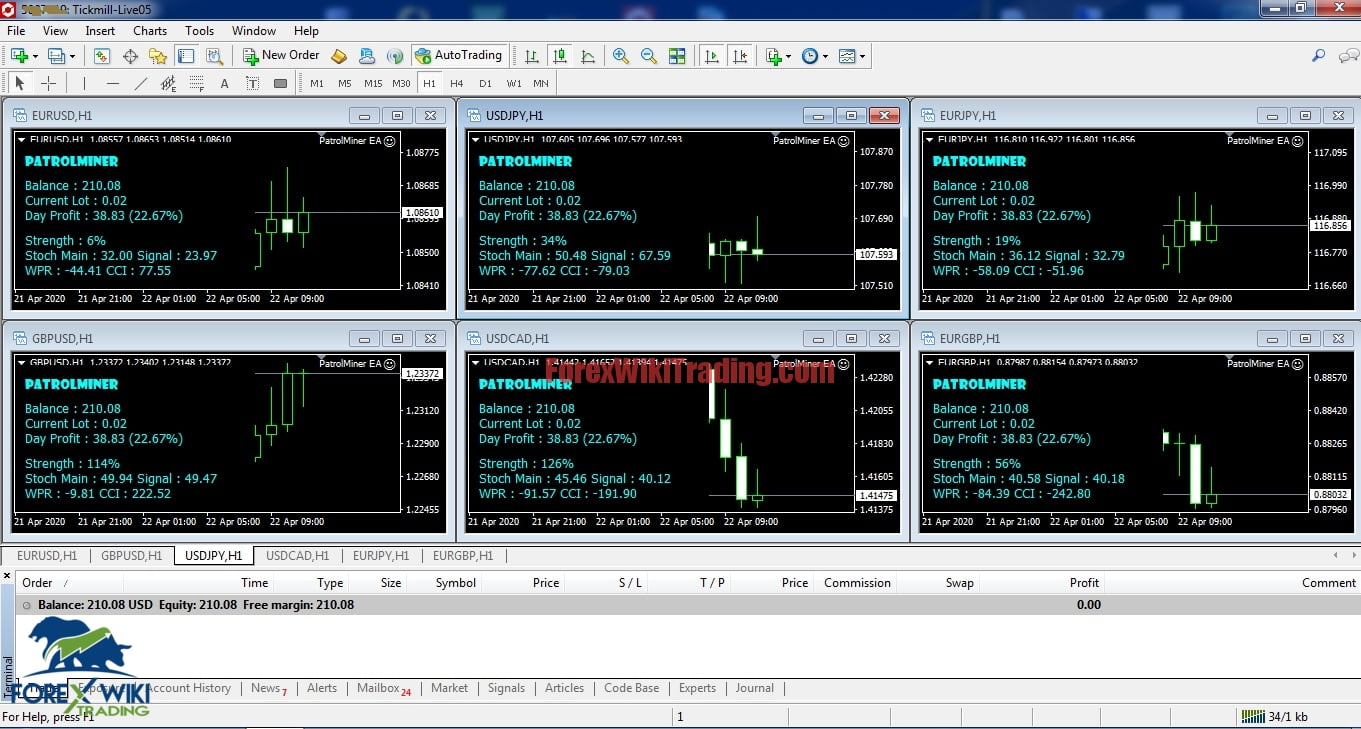The height and width of the screenshot is (729, 1361).
Task: Launch MetaEditor with the yellow book icon
Action: 339,56
